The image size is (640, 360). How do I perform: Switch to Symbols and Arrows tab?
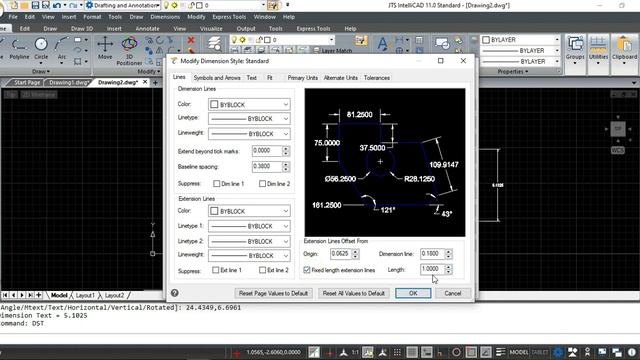tap(217, 78)
